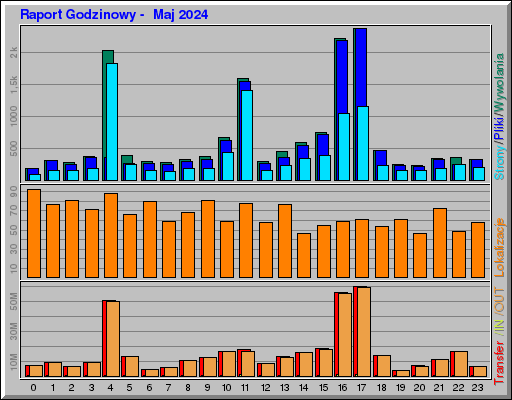Click the "70" y-axis label
The height and width of the screenshot is (400, 512).
coord(14,210)
